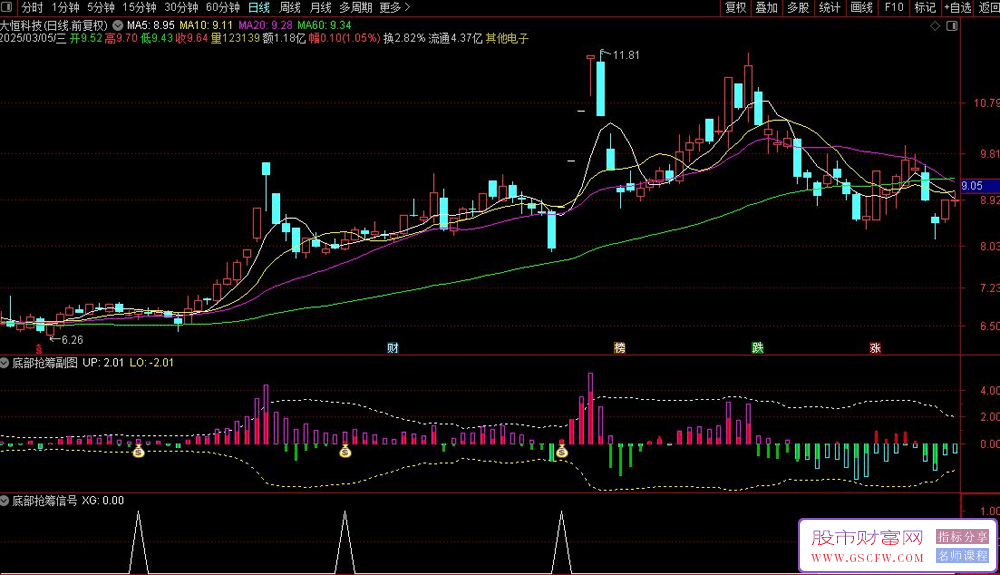Switch to 日线 daily chart

click(x=259, y=8)
